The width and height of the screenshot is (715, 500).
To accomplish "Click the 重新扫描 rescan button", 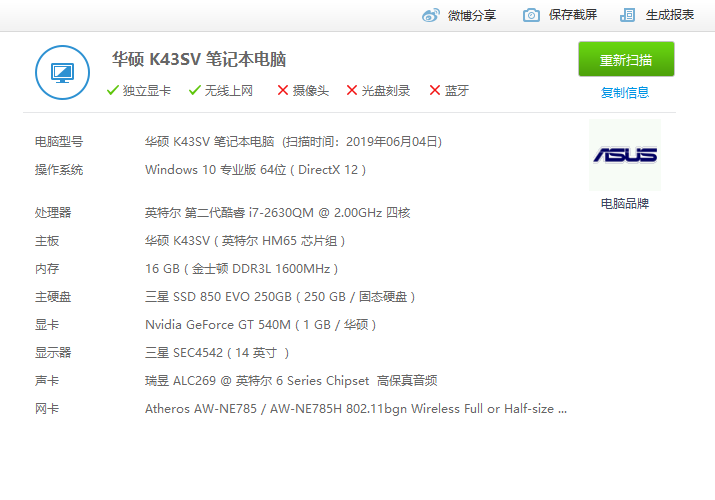I will click(x=626, y=59).
